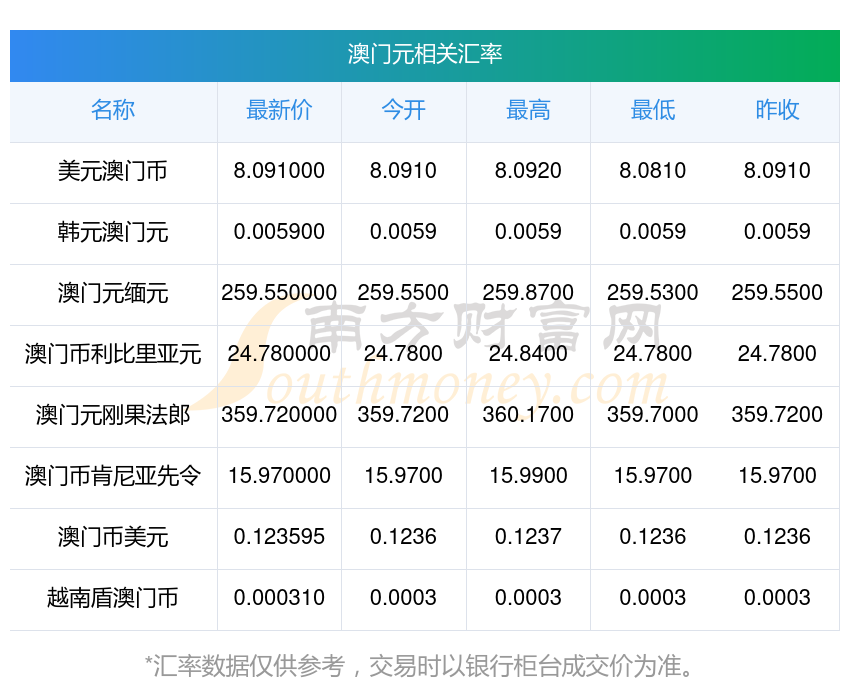Open the 美元澳门币 row name
Image resolution: width=850 pixels, height=698 pixels.
pos(113,172)
